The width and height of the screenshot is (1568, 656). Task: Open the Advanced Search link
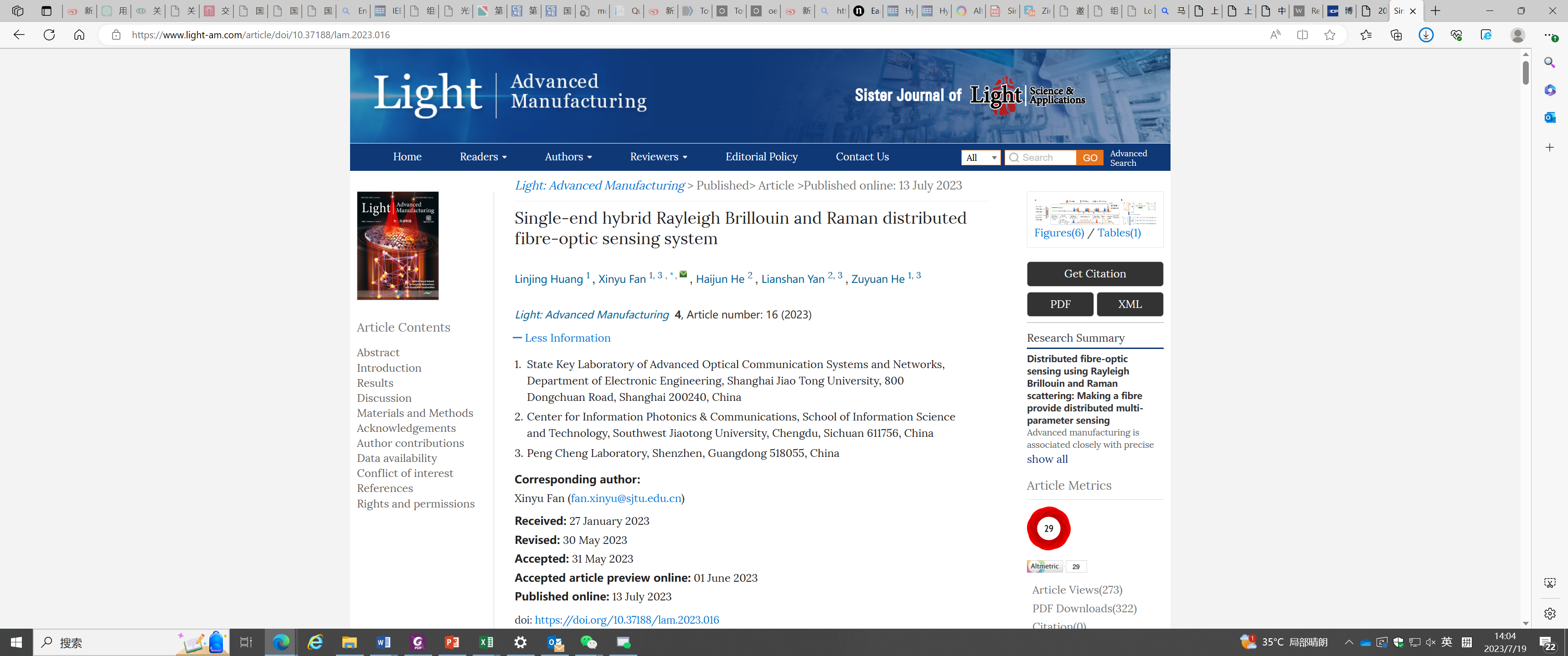pos(1128,158)
